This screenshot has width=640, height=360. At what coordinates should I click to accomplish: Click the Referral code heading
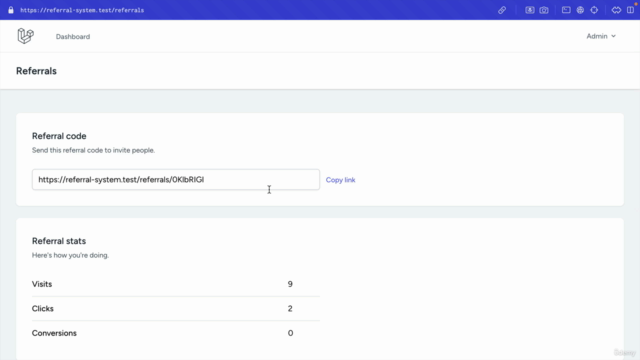tap(59, 136)
